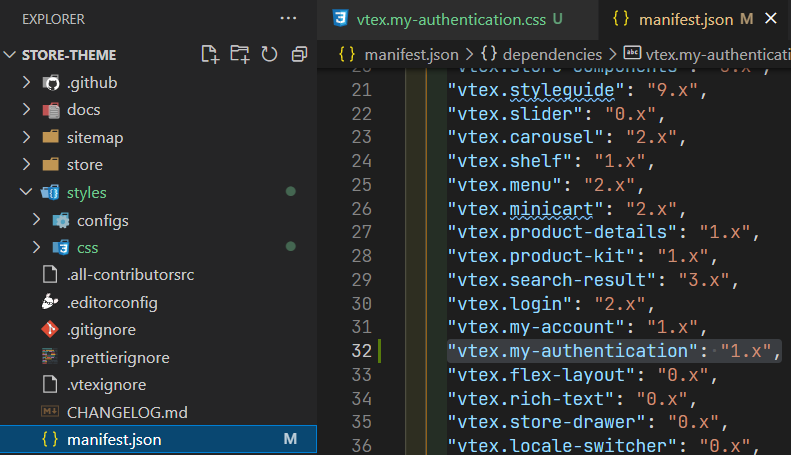Click the CHANGELOG.md markdown icon
The width and height of the screenshot is (791, 455).
click(x=50, y=412)
